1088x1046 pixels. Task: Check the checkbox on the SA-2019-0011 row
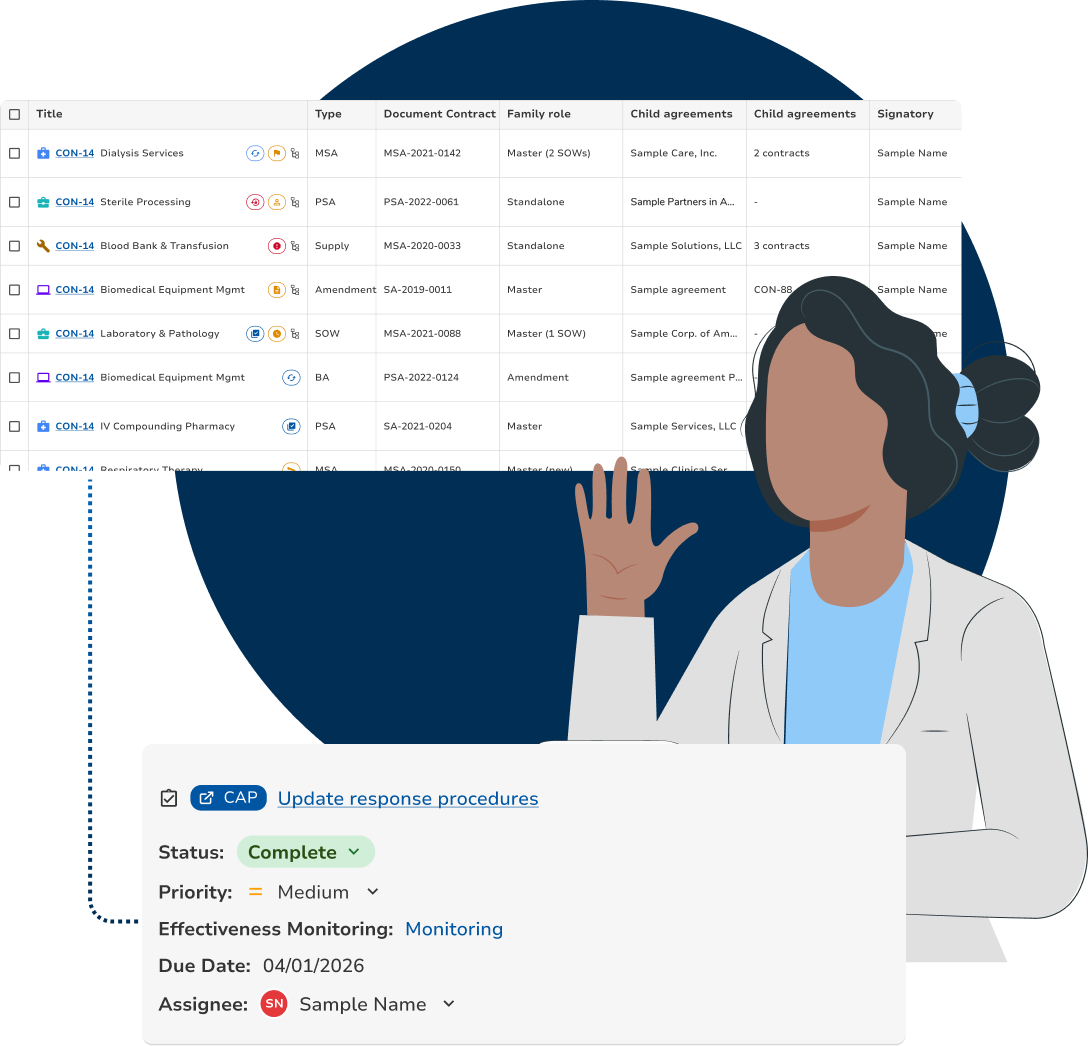pyautogui.click(x=15, y=289)
